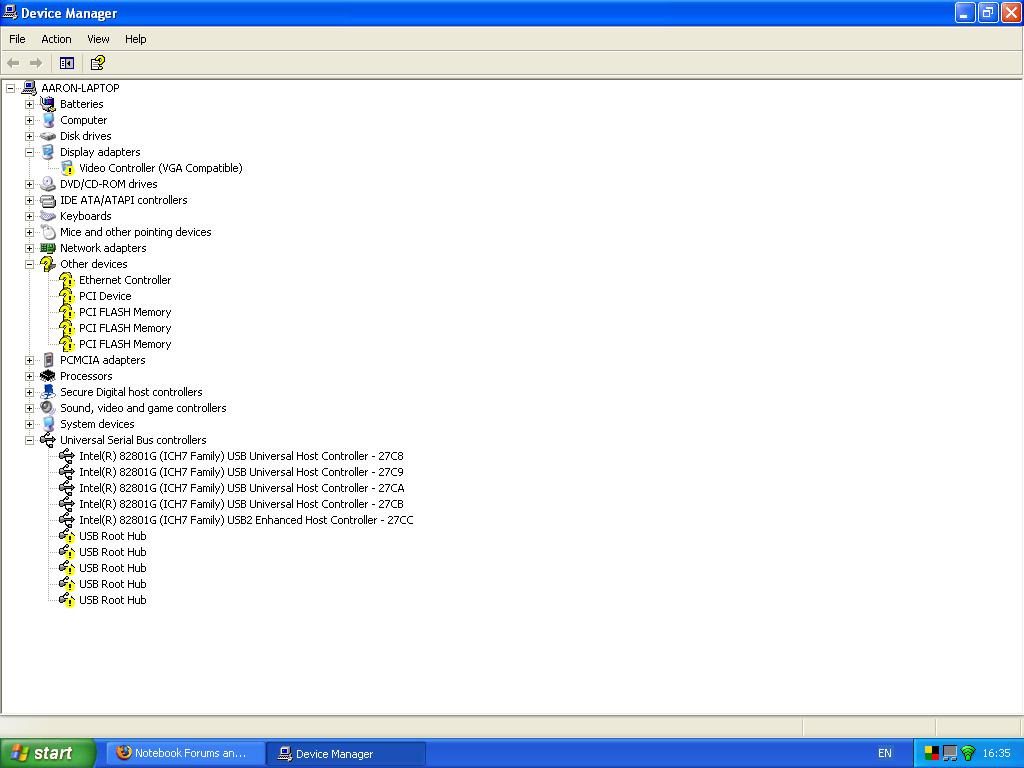The width and height of the screenshot is (1024, 768).
Task: Collapse Universal Serial Bus controllers
Action: [x=29, y=440]
